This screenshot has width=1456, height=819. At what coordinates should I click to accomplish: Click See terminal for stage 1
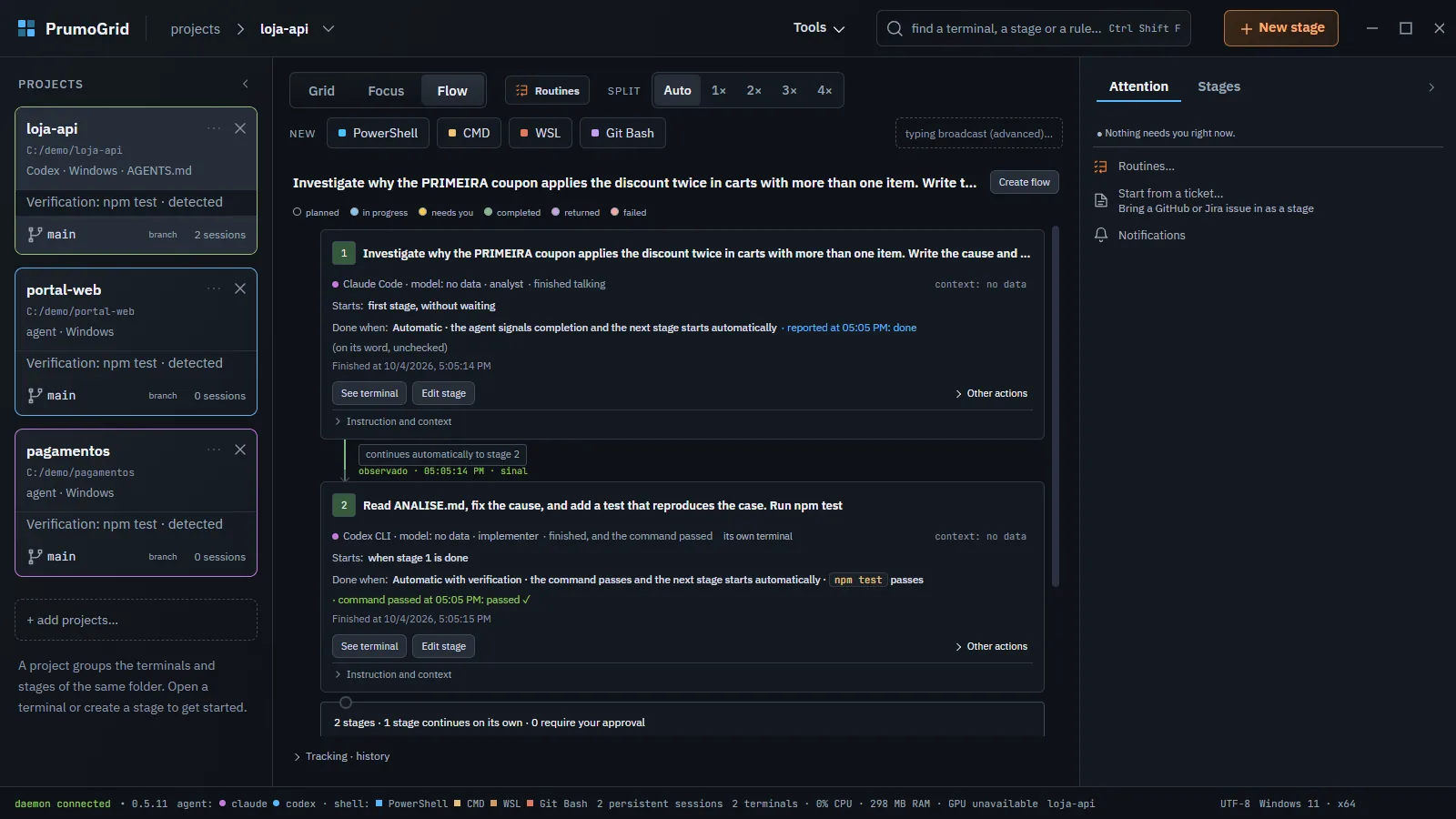[x=369, y=393]
